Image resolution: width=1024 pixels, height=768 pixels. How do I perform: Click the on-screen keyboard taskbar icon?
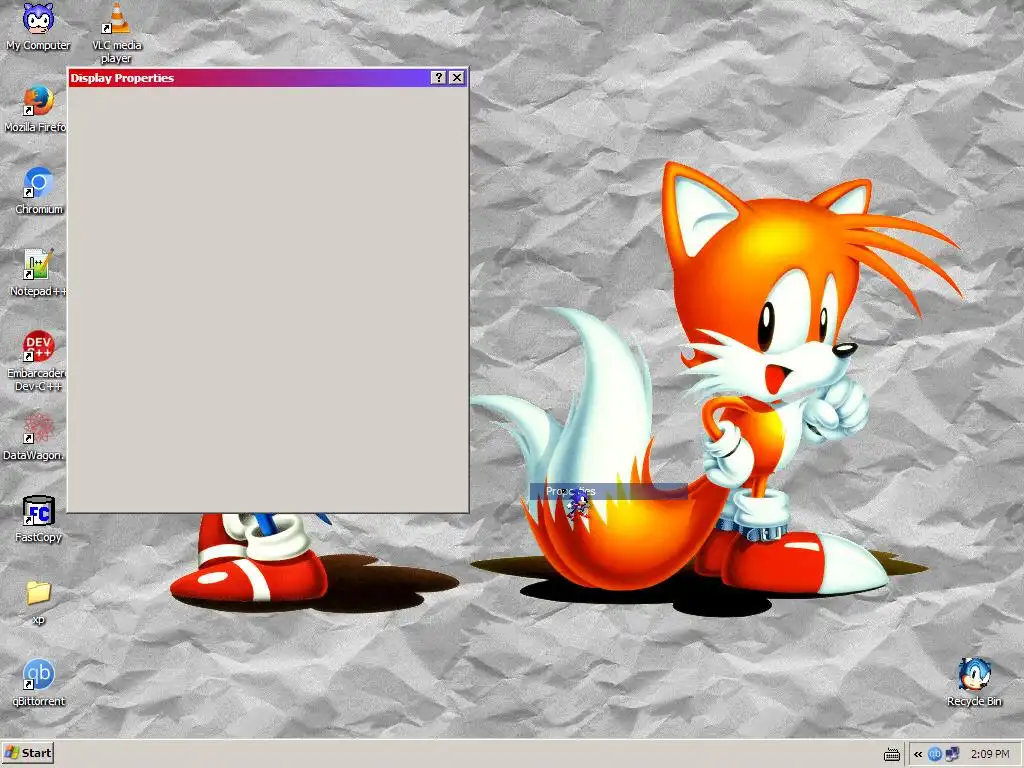tap(891, 754)
